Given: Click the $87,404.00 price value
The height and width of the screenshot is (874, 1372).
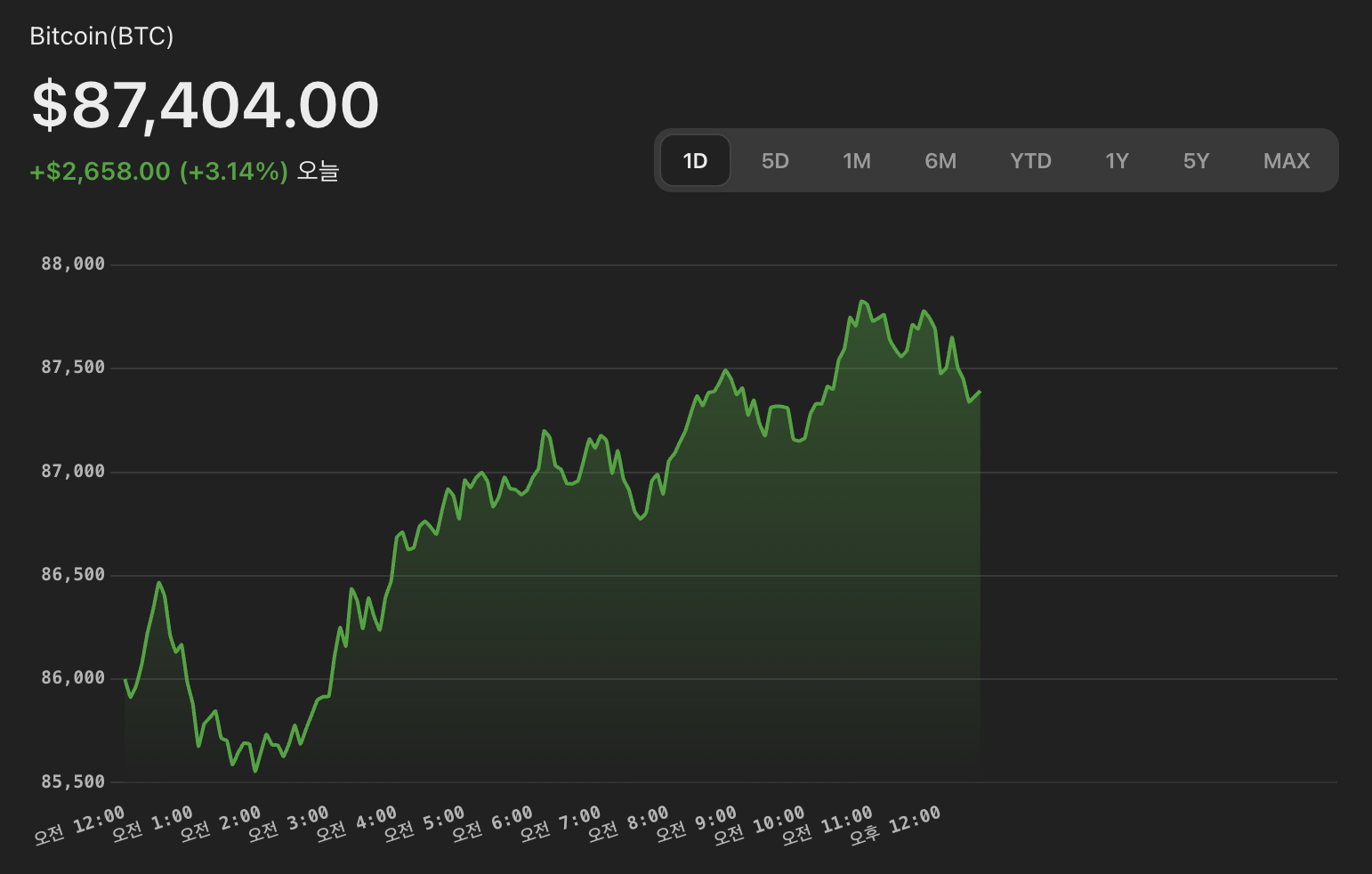Looking at the screenshot, I should (206, 105).
